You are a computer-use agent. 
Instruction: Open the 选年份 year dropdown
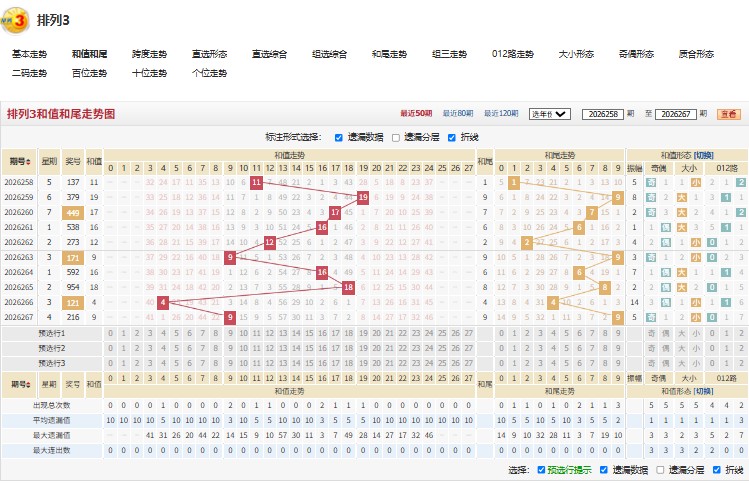549,114
